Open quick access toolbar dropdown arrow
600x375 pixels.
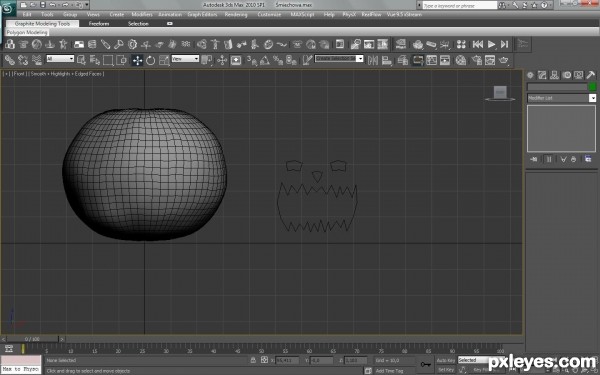(87, 5)
